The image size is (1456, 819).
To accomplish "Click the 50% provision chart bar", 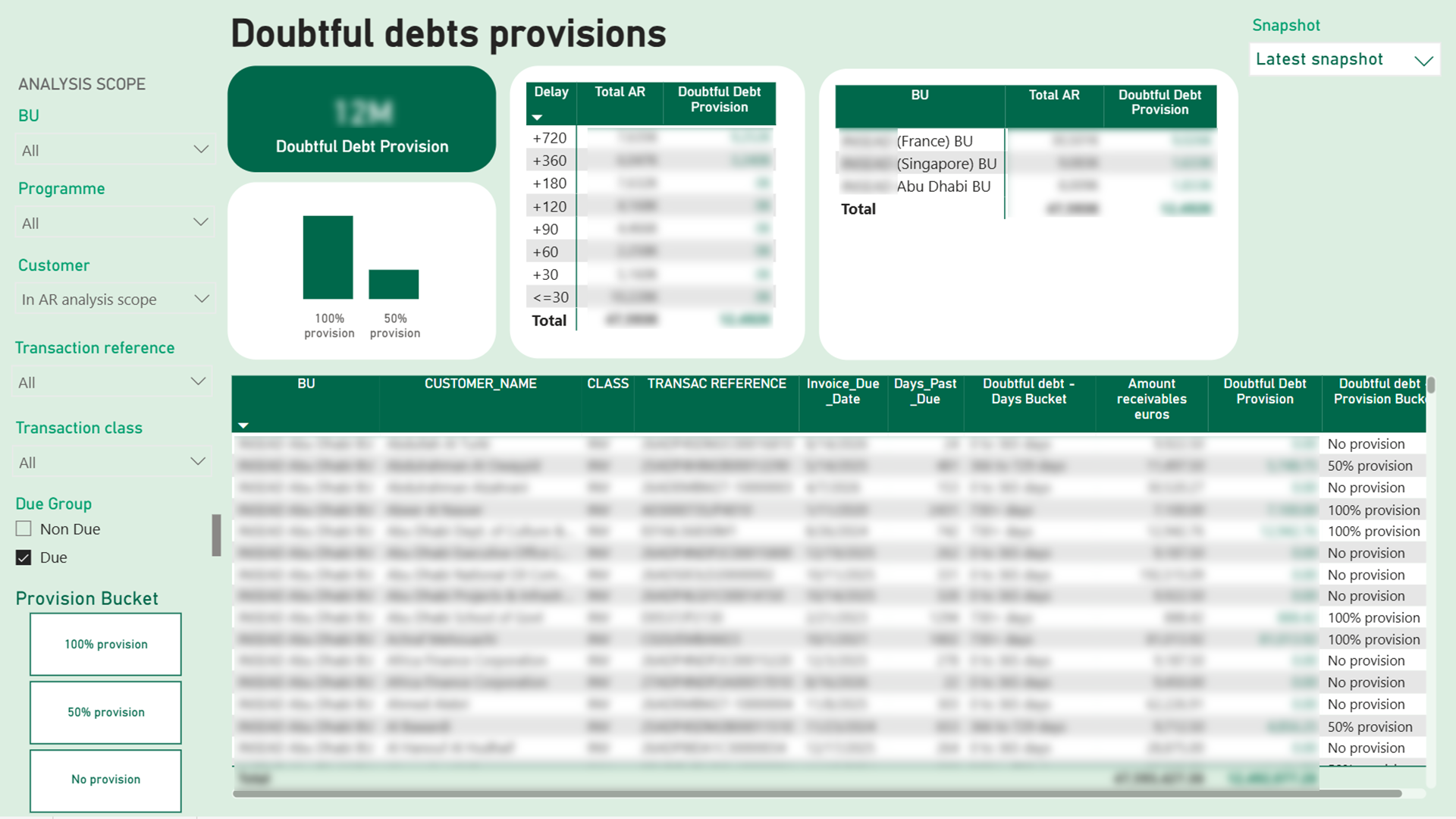I will coord(394,284).
